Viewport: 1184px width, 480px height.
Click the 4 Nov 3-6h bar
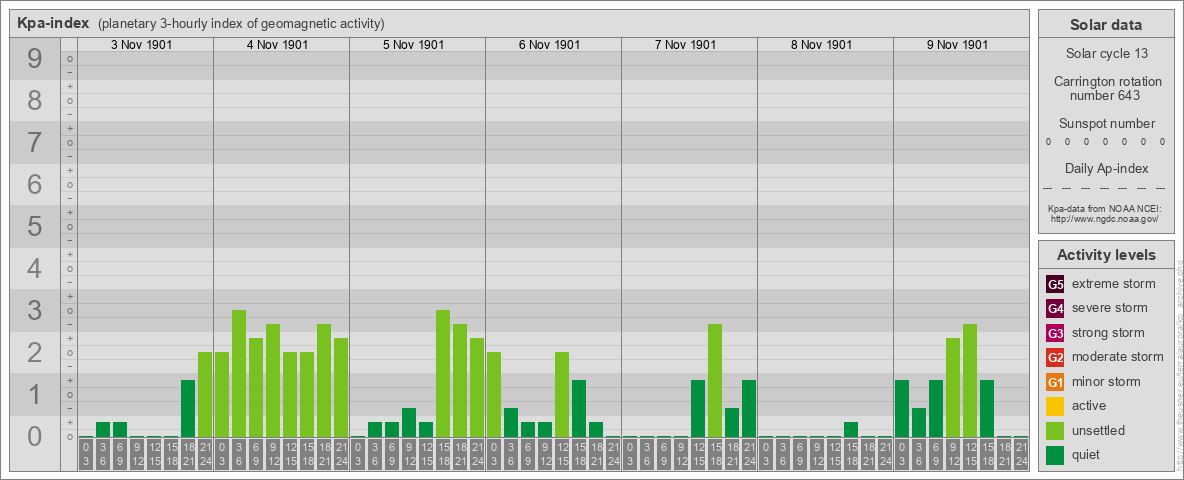239,374
